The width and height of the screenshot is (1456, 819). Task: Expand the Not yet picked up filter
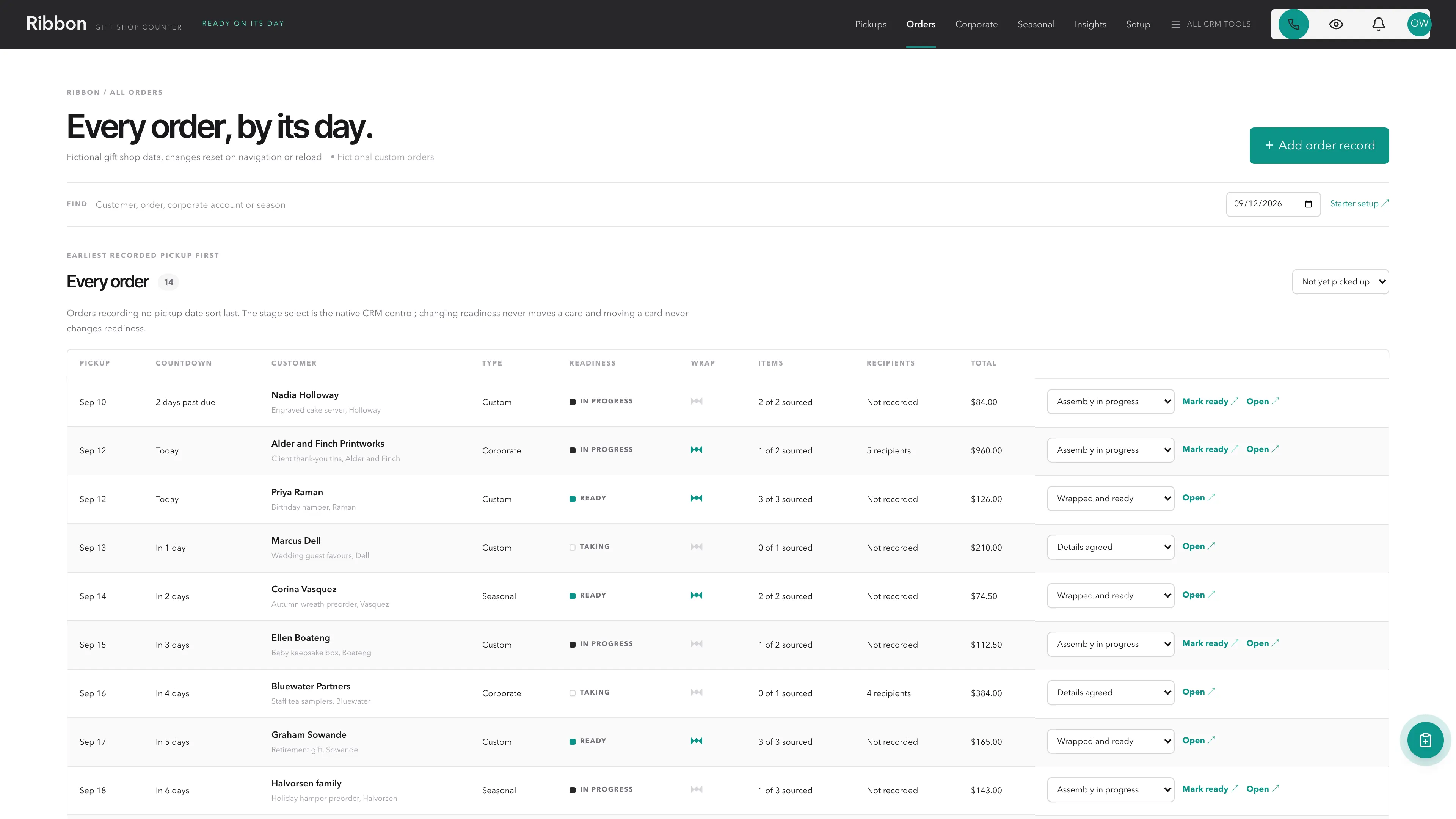tap(1340, 281)
